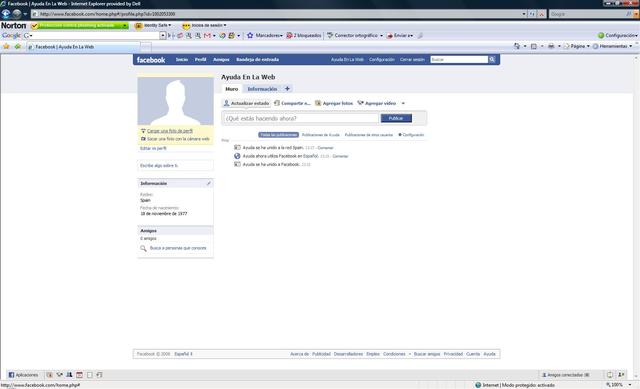Image resolution: width=640 pixels, height=389 pixels.
Task: Open the Inicio page in the Facebook header
Action: click(182, 60)
